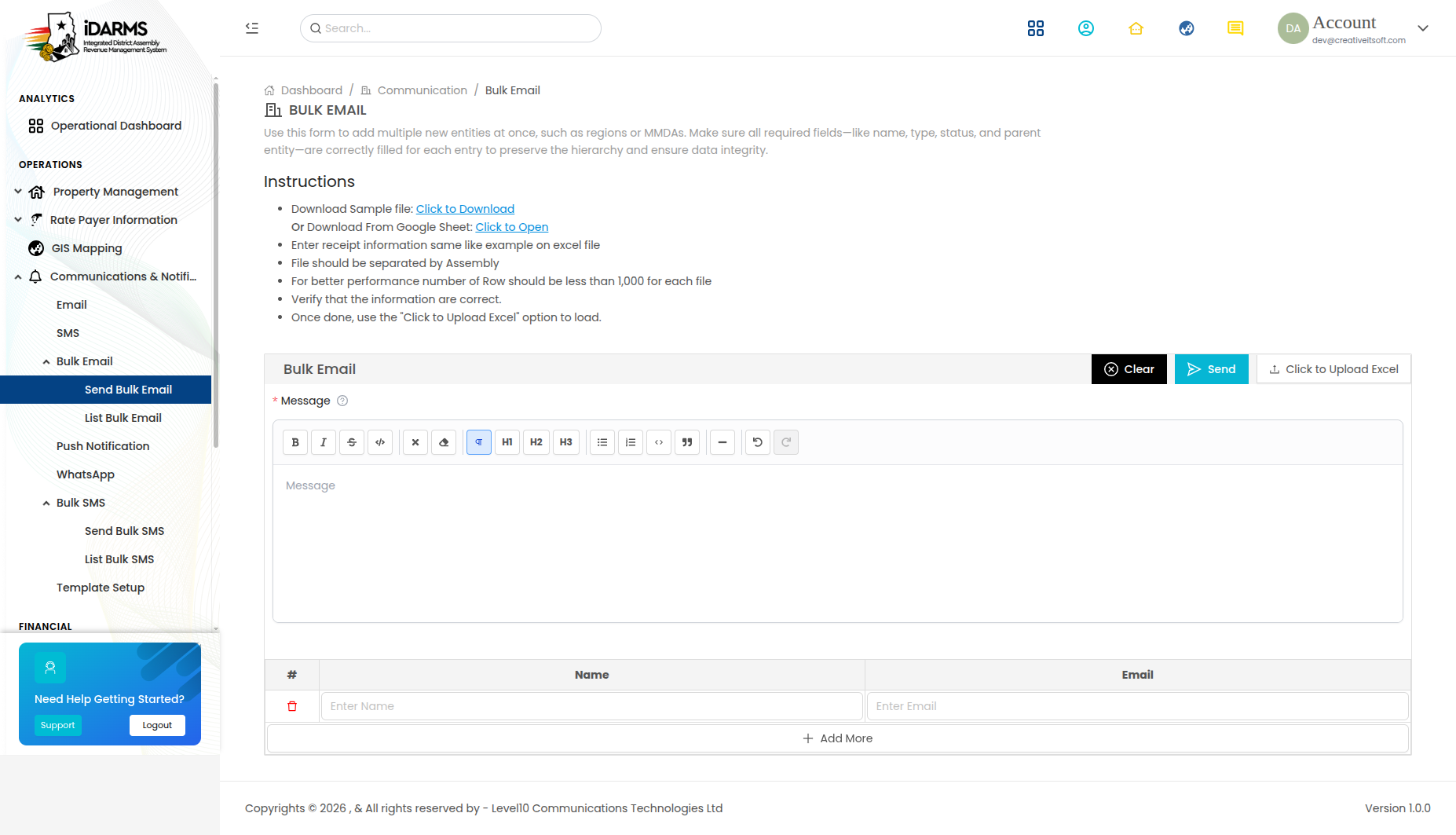Undo the last editor change
1456x835 pixels.
point(758,442)
